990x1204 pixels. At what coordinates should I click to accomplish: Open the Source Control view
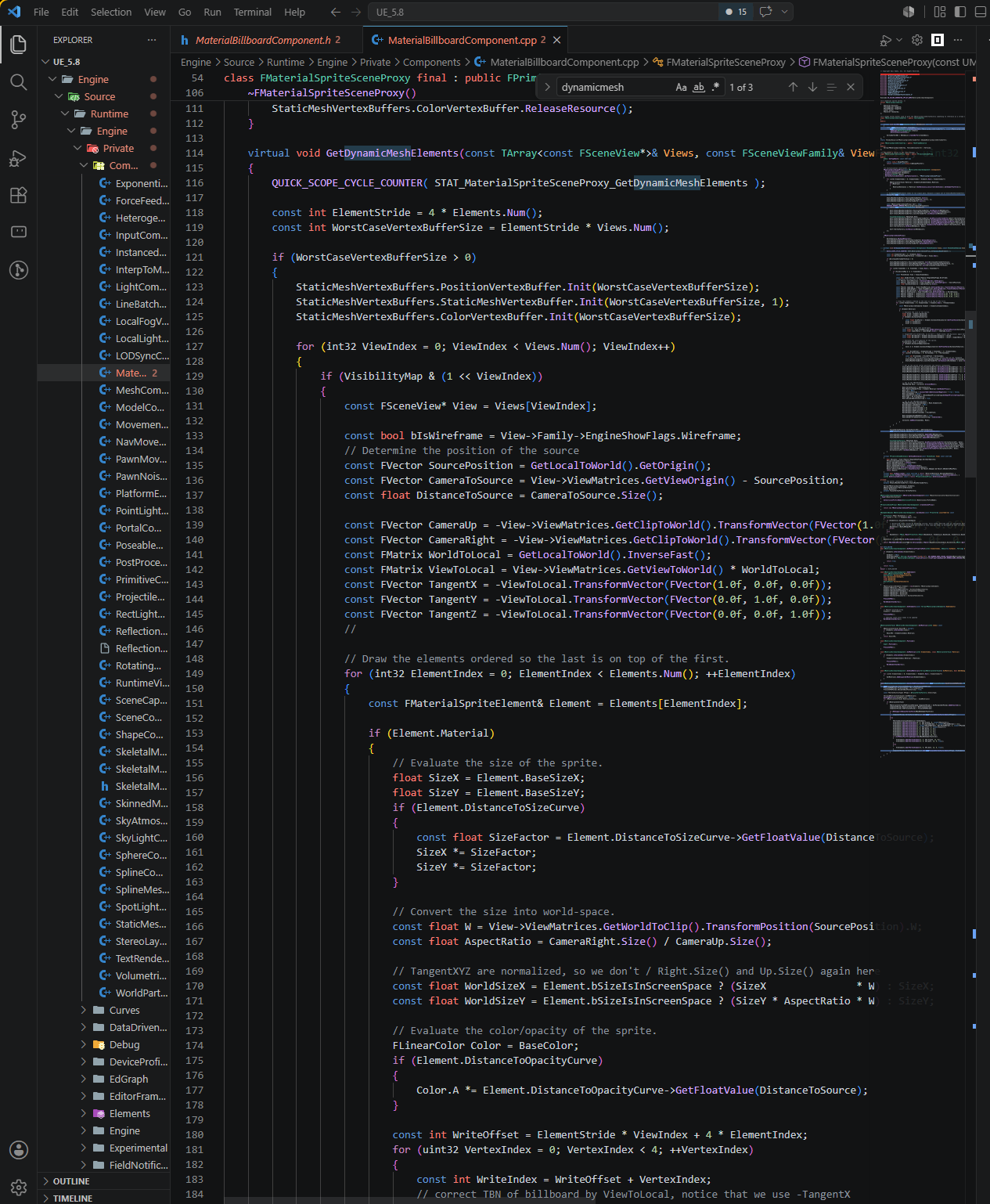click(x=18, y=120)
